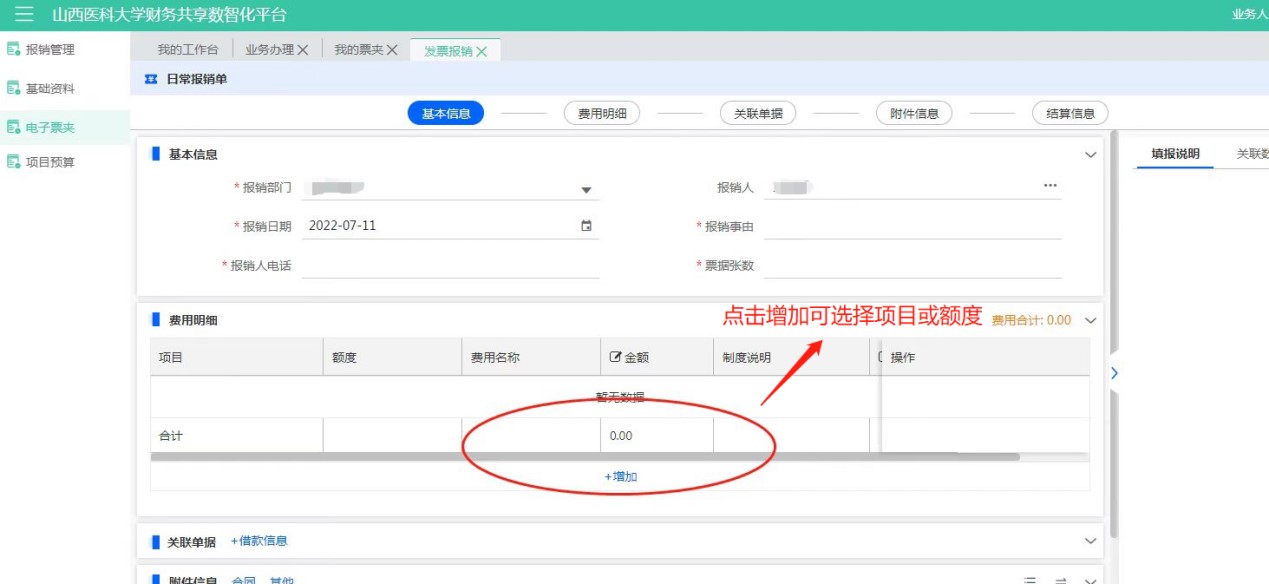Click the ellipsis icon beside 报销人

pyautogui.click(x=1050, y=186)
